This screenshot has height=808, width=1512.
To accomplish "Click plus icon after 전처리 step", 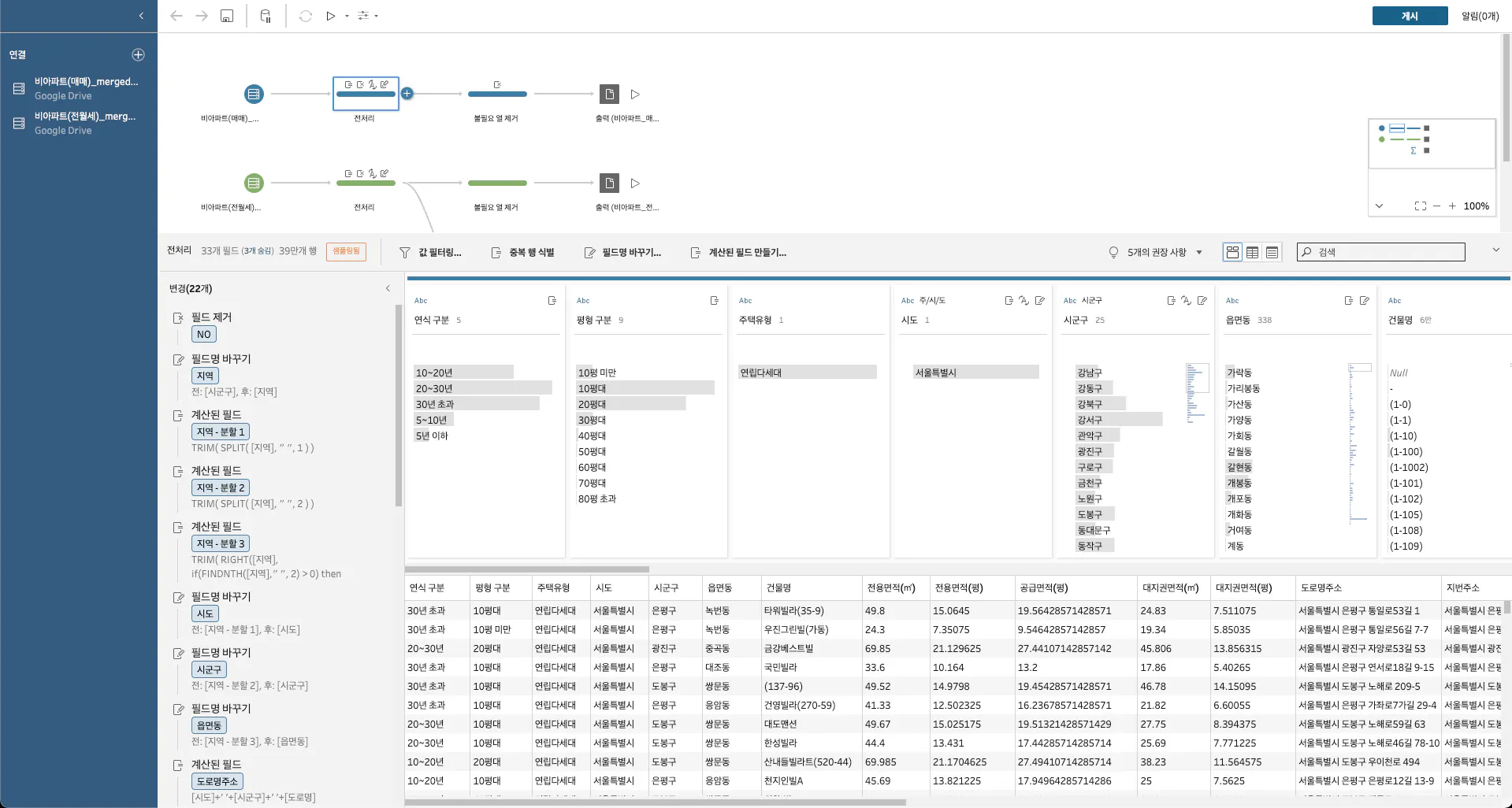I will [x=407, y=94].
